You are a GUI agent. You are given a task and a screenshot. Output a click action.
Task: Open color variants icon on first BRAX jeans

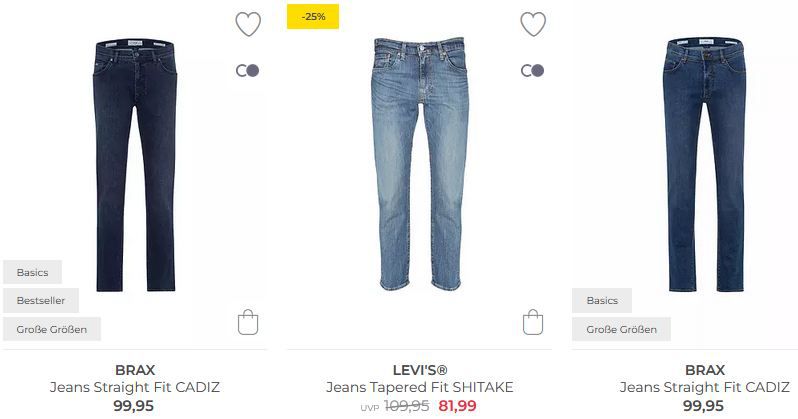[x=248, y=70]
